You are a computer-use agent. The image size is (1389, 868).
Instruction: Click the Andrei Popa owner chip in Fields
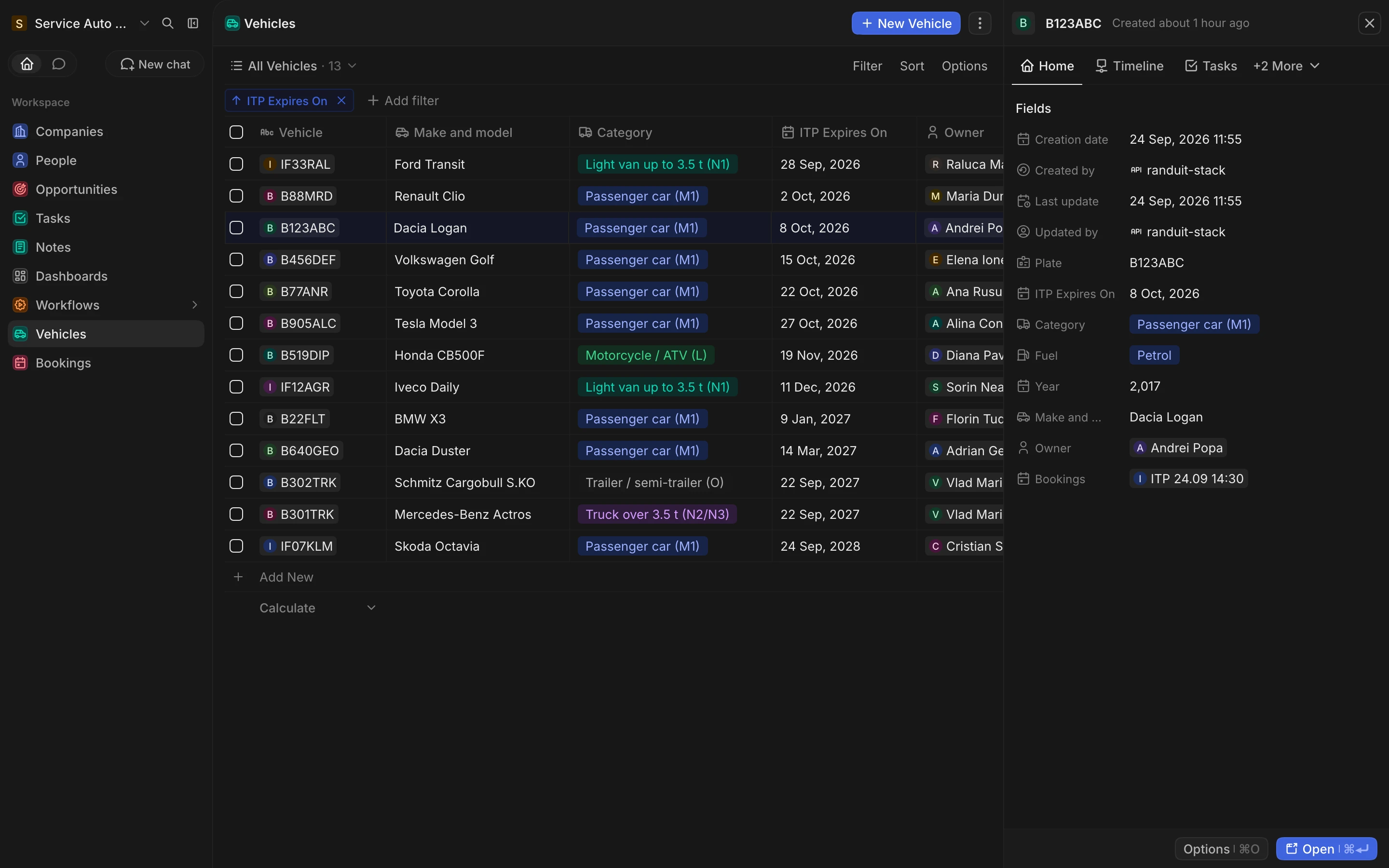1178,448
